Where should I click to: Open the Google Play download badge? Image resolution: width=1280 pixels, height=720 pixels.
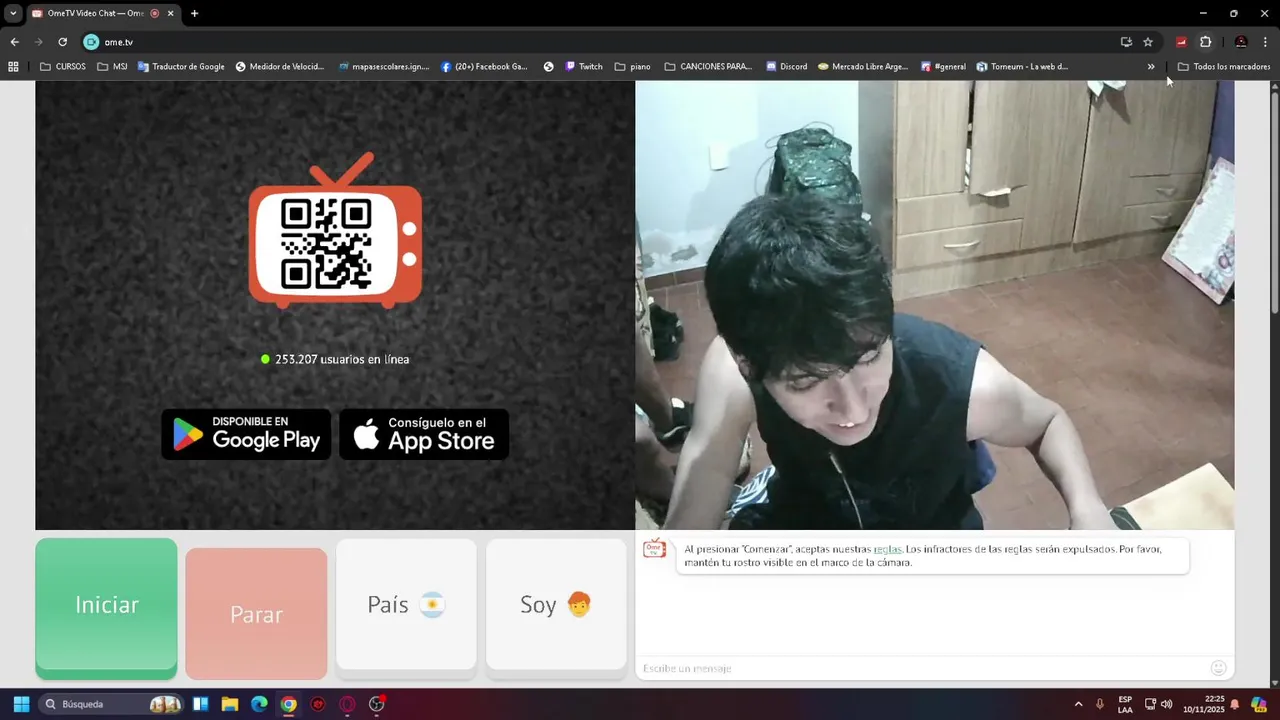pos(246,434)
